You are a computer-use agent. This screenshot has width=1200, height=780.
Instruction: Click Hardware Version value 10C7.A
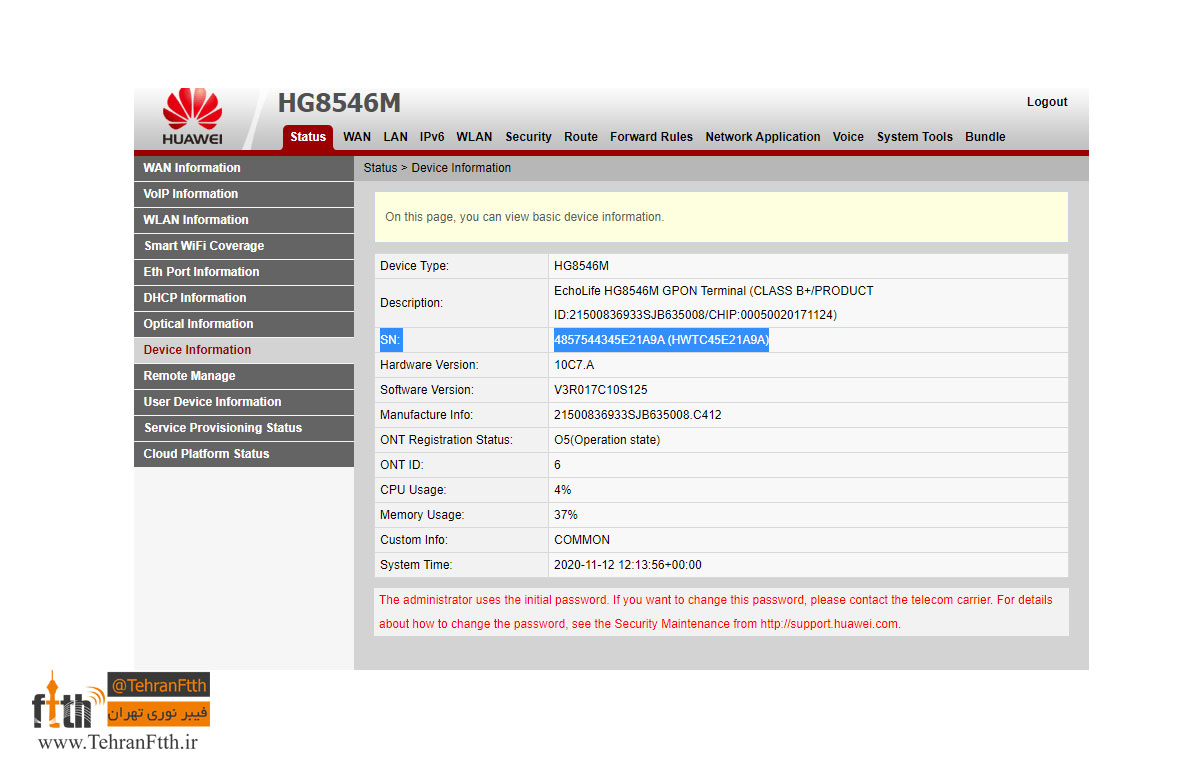click(x=574, y=365)
